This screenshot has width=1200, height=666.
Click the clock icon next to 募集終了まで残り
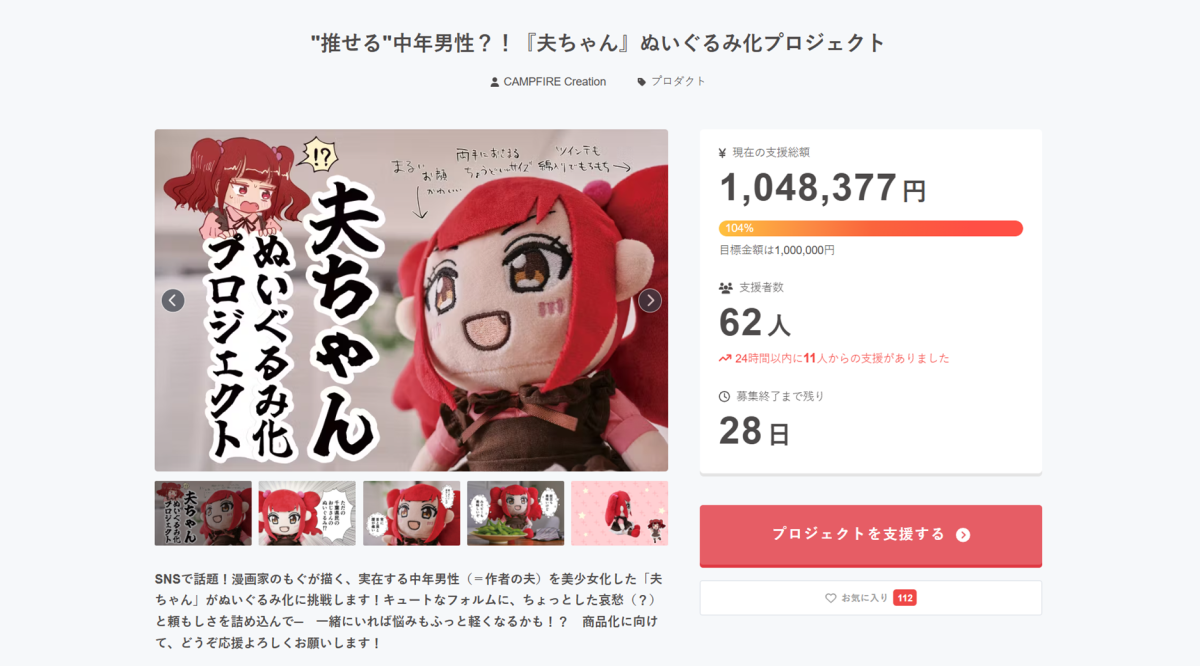pos(725,396)
